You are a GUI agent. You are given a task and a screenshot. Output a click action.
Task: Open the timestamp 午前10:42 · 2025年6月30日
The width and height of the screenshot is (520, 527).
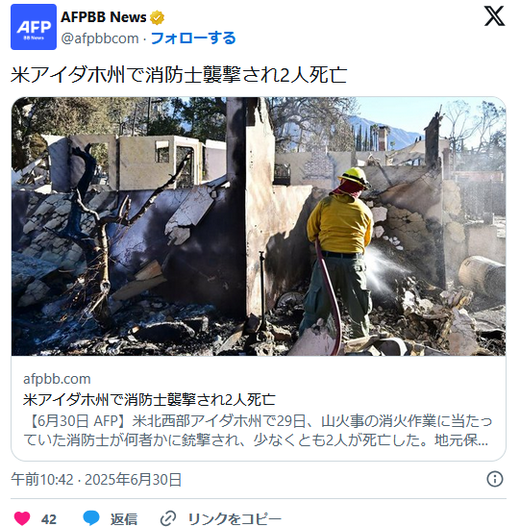tap(96, 479)
